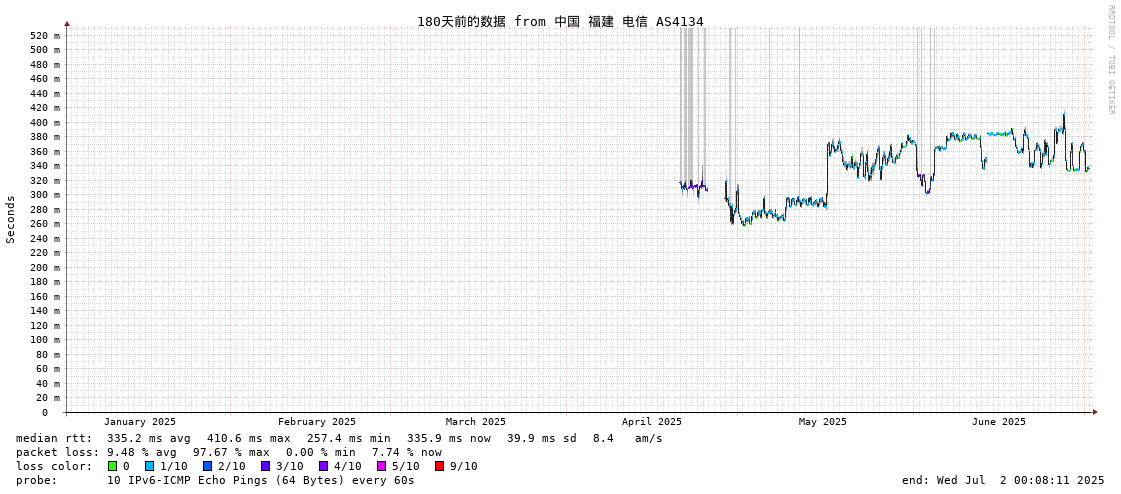Click the January 2025 axis label
The width and height of the screenshot is (1121, 494).
click(139, 422)
